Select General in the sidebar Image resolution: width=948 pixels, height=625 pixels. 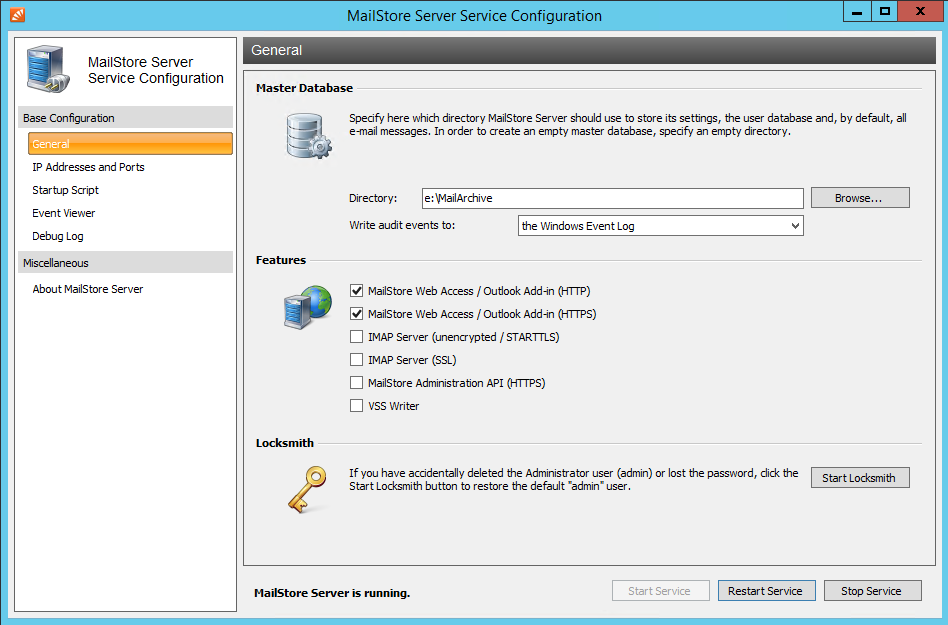tap(130, 144)
